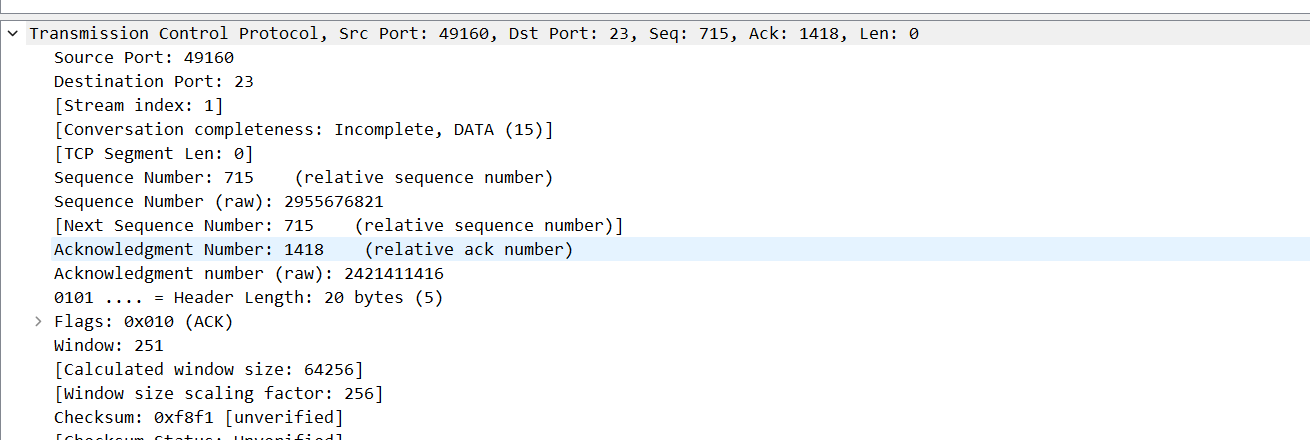Select the Flags: 0x010 (ACK) text

(x=144, y=321)
